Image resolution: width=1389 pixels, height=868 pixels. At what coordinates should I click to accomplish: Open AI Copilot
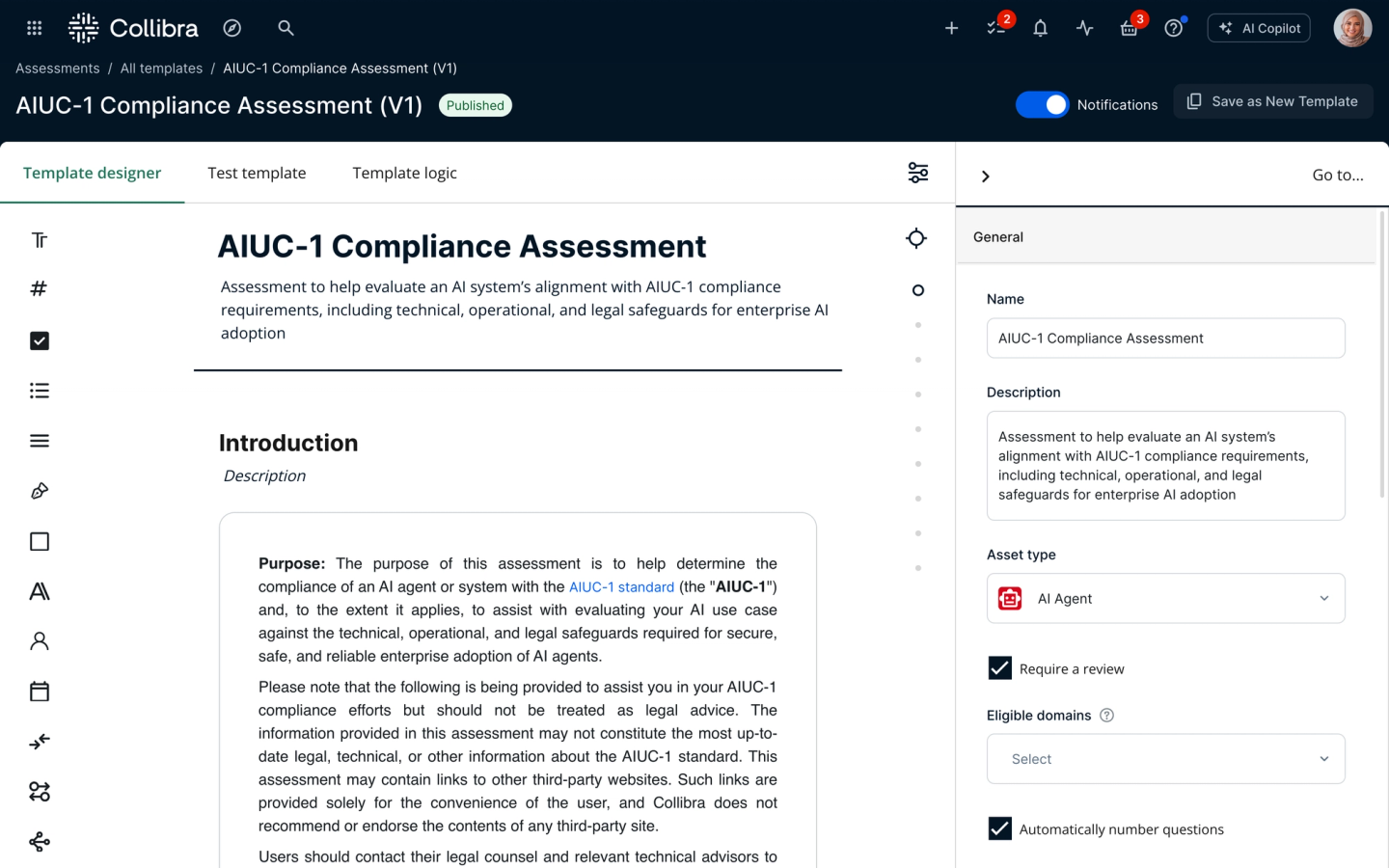[x=1259, y=28]
